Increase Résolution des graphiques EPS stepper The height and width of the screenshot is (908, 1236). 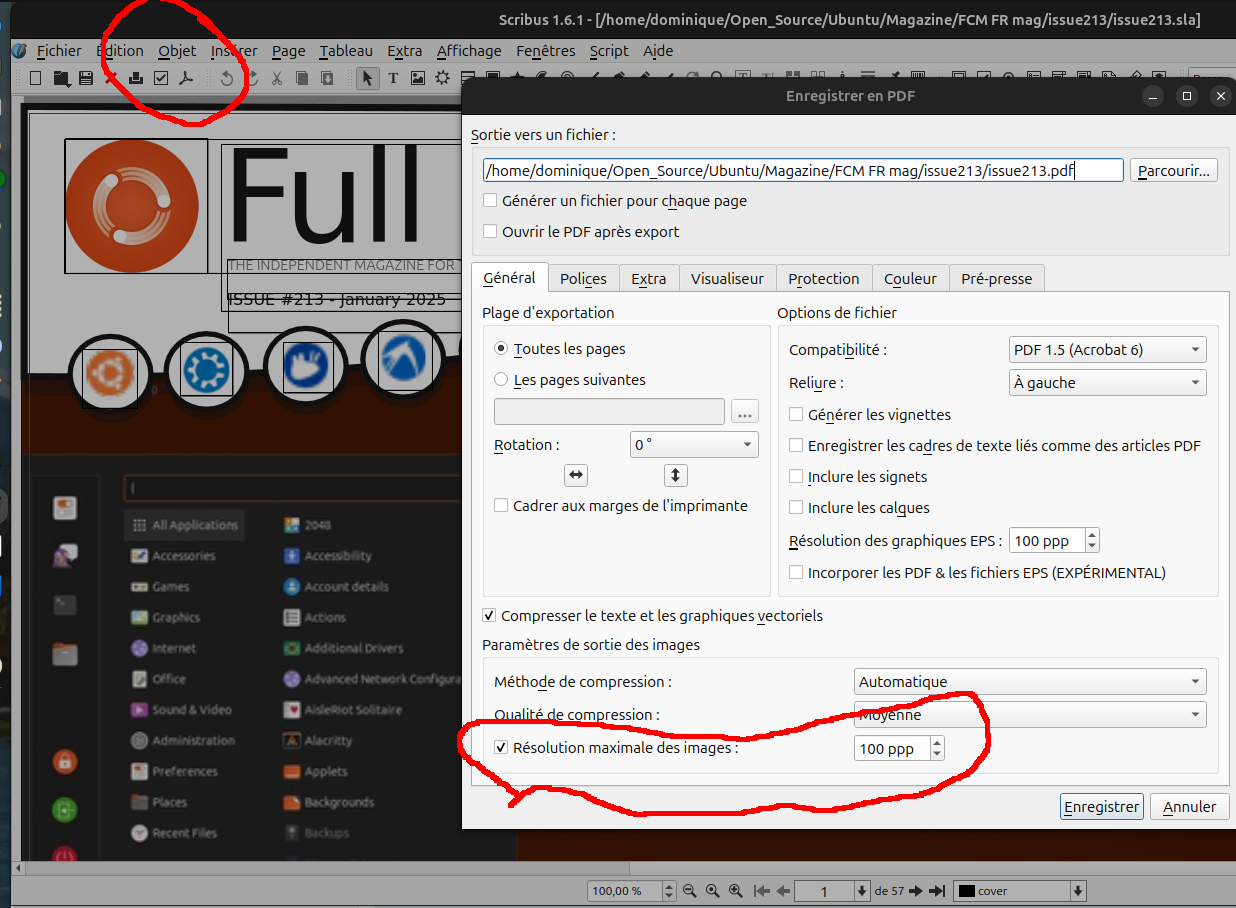1092,534
